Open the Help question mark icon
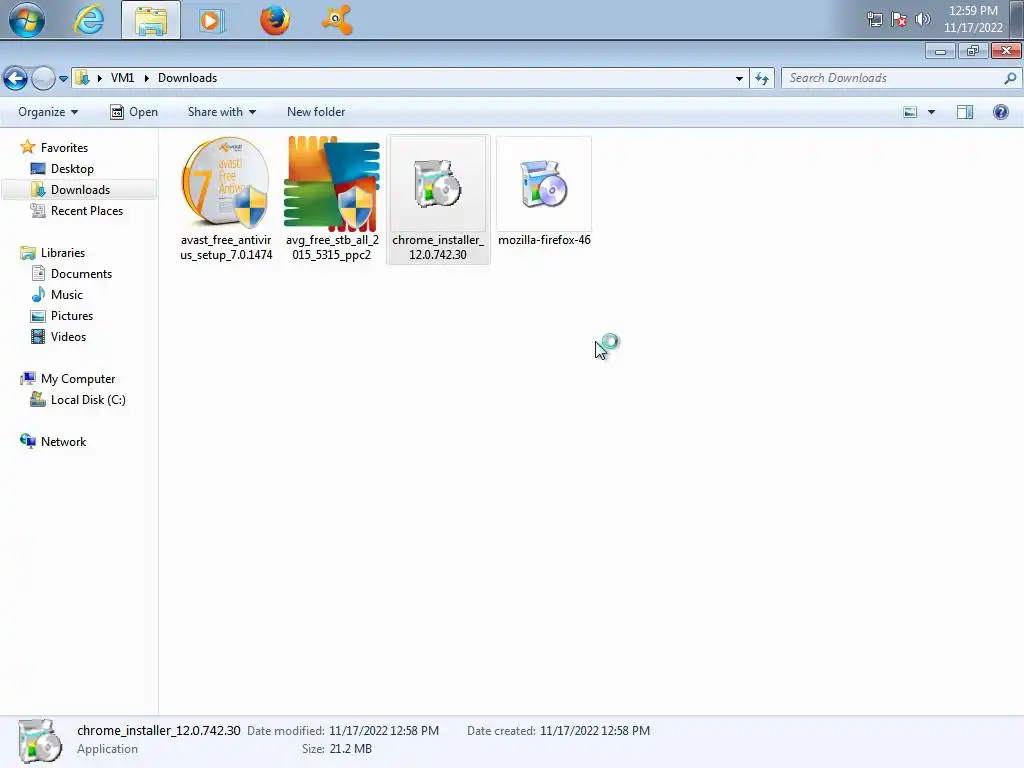Image resolution: width=1024 pixels, height=768 pixels. pos(1000,112)
